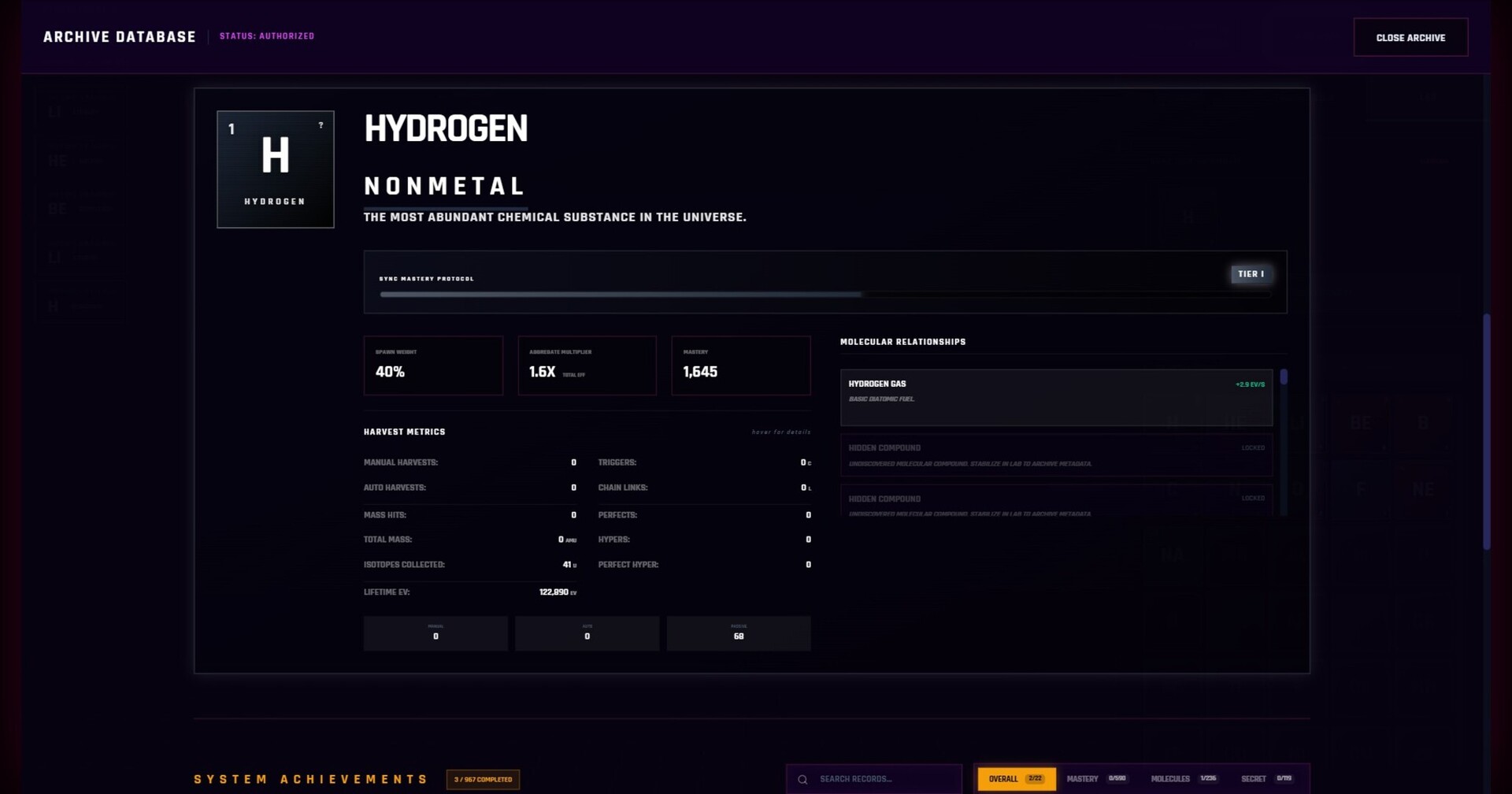Click the Mass Hits metric label
Viewport: 1512px width, 794px height.
(x=385, y=515)
